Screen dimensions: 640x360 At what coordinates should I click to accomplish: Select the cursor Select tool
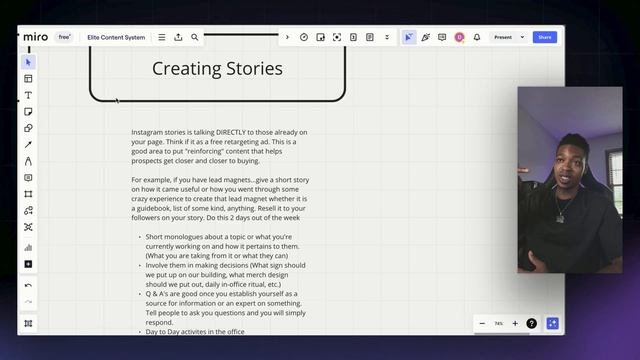pos(28,62)
